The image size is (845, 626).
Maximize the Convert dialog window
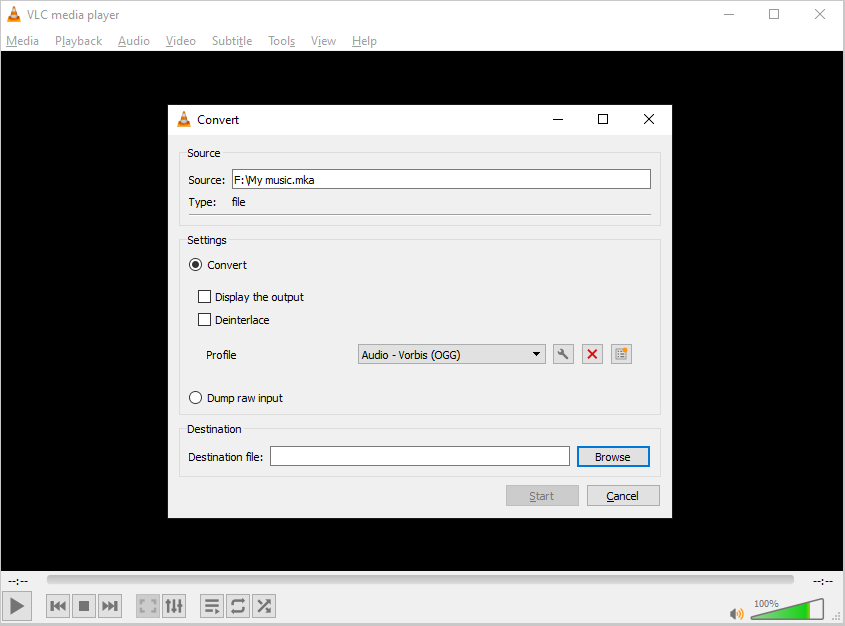tap(603, 119)
